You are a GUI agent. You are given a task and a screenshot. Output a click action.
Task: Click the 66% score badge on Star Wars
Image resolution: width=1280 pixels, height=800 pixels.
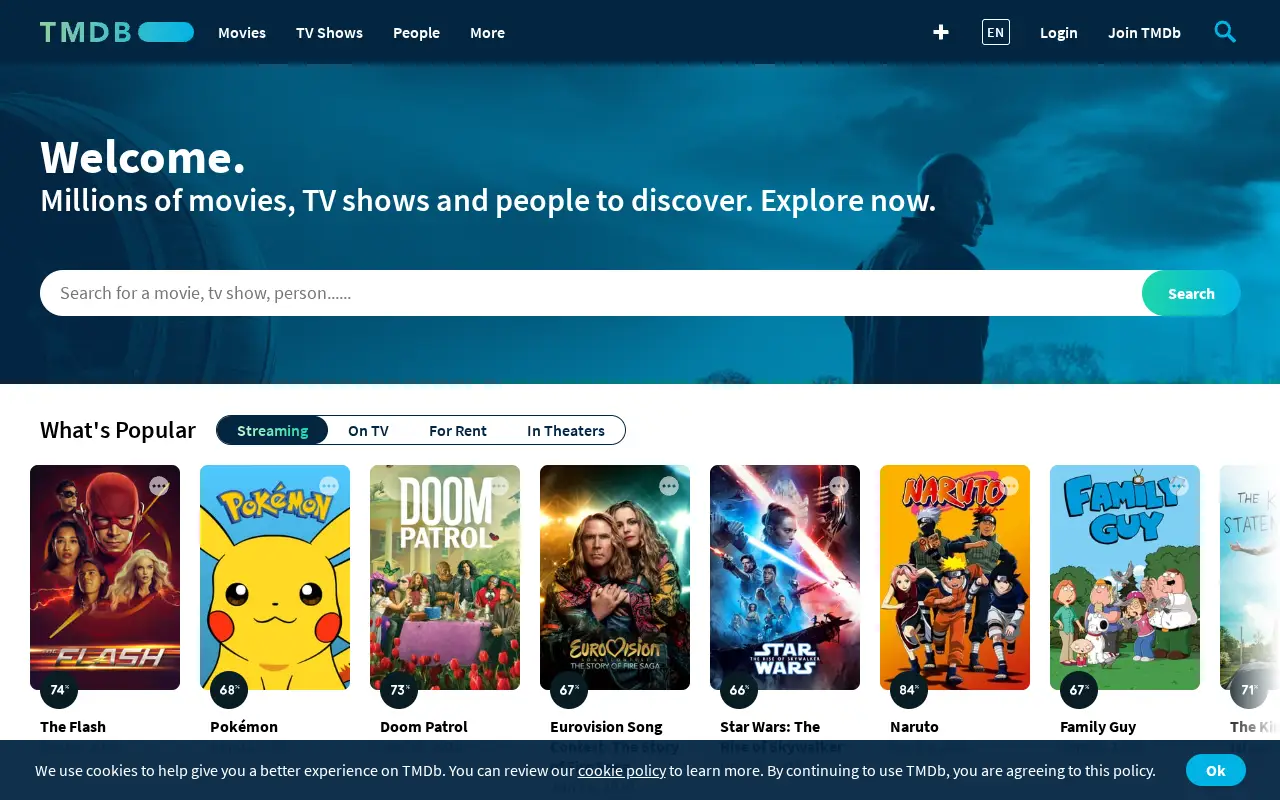point(739,690)
